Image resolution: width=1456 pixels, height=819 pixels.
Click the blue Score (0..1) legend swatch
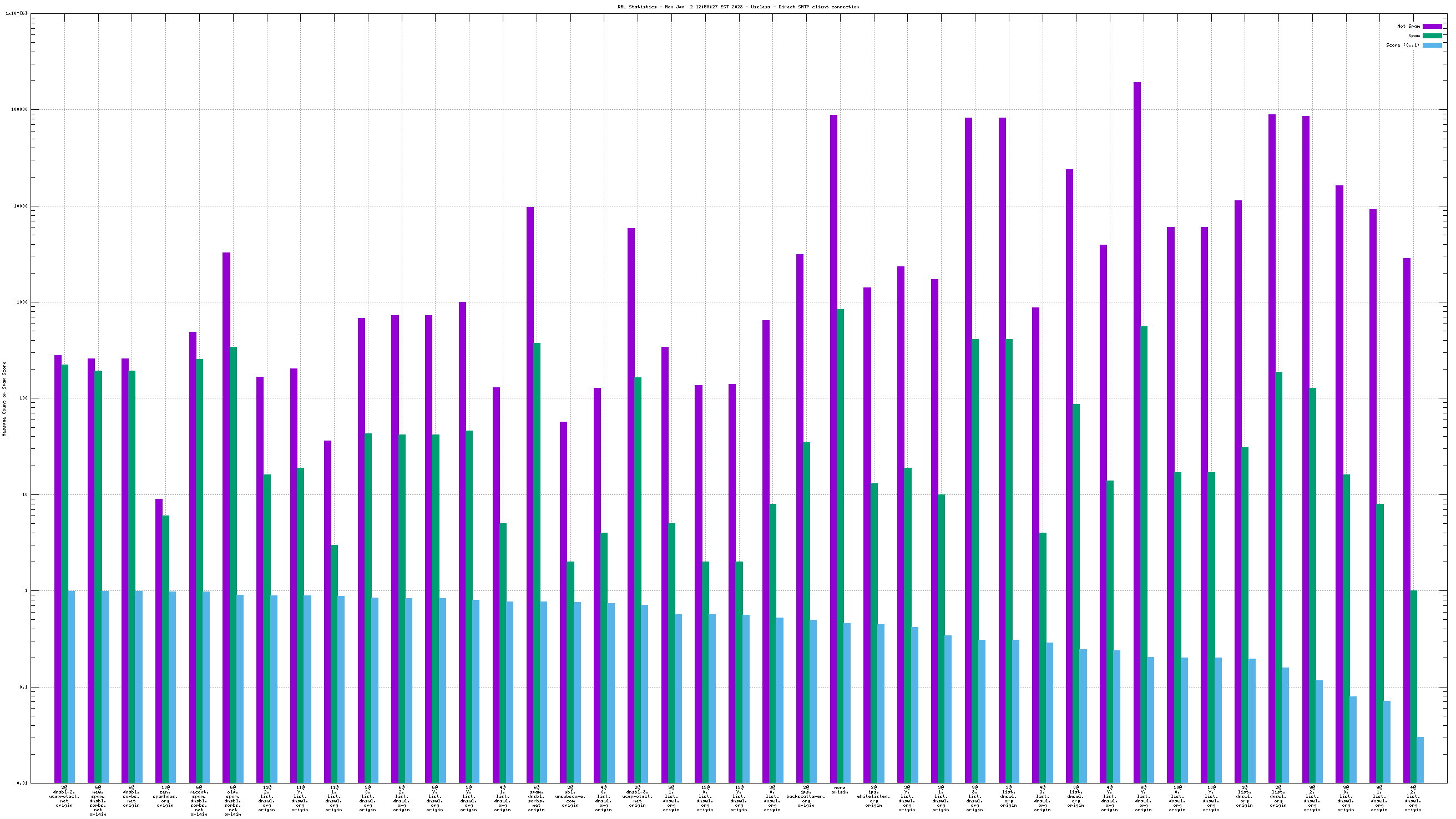click(1432, 45)
